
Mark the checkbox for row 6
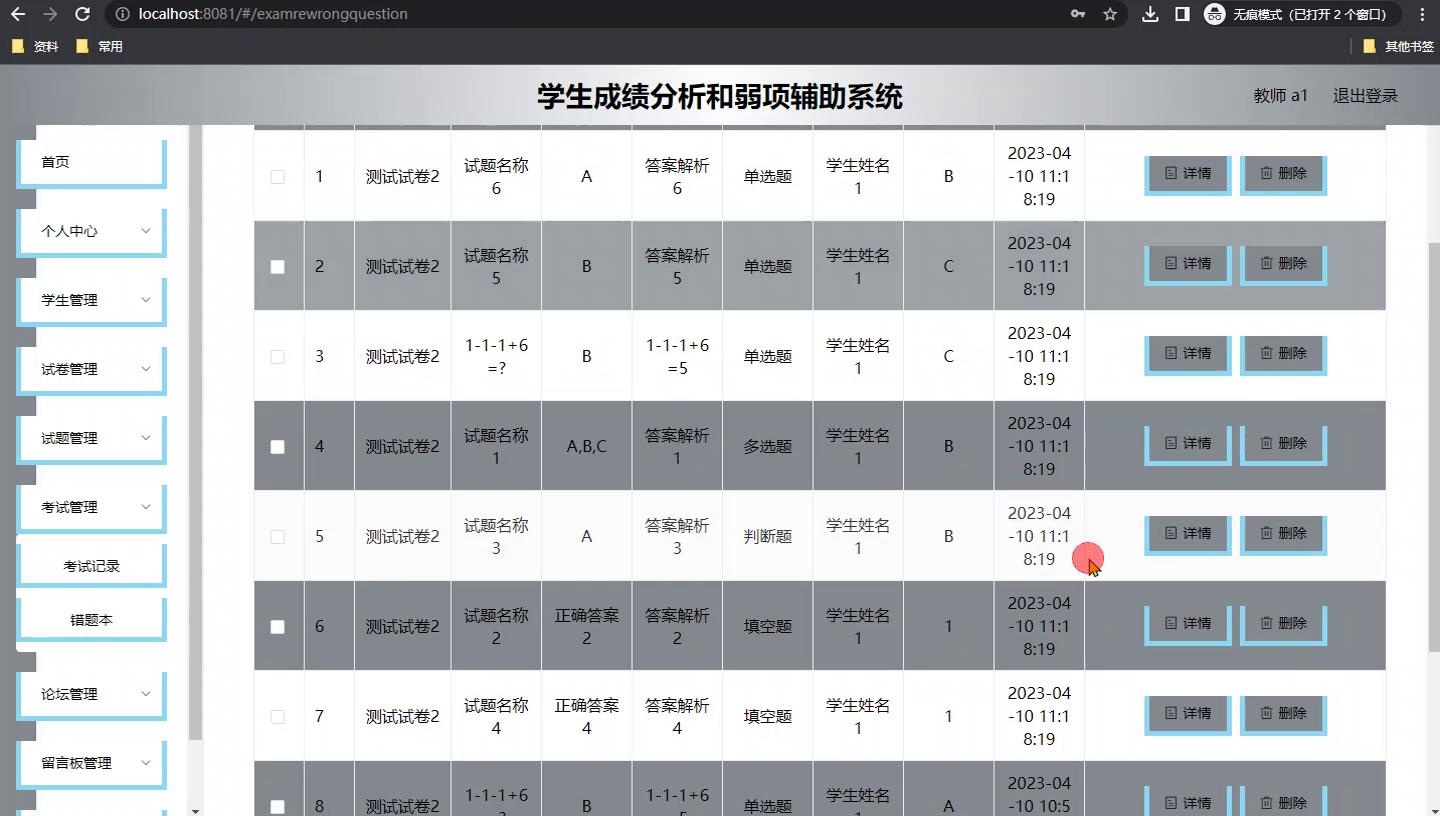pyautogui.click(x=277, y=627)
